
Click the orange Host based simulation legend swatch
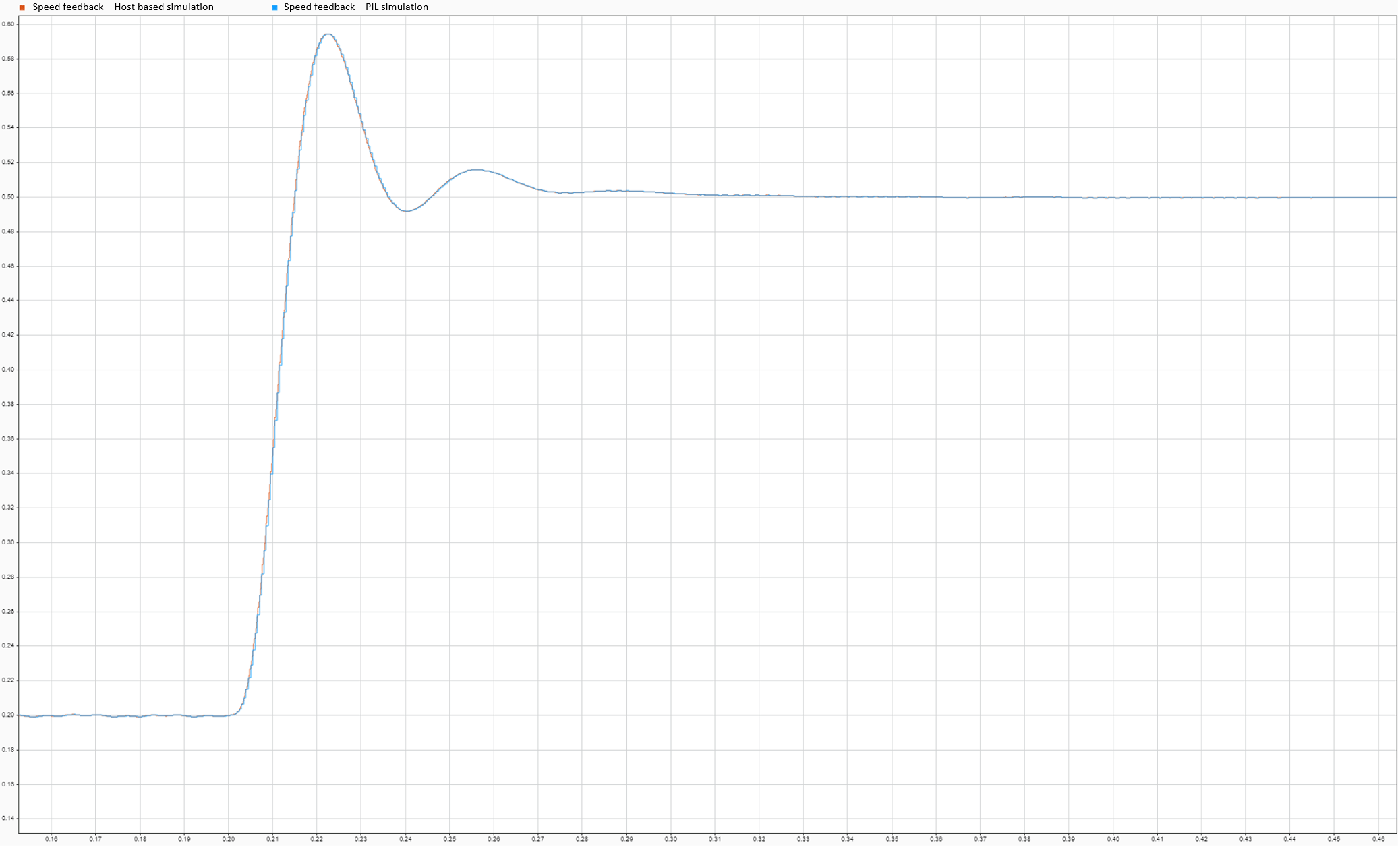point(22,7)
